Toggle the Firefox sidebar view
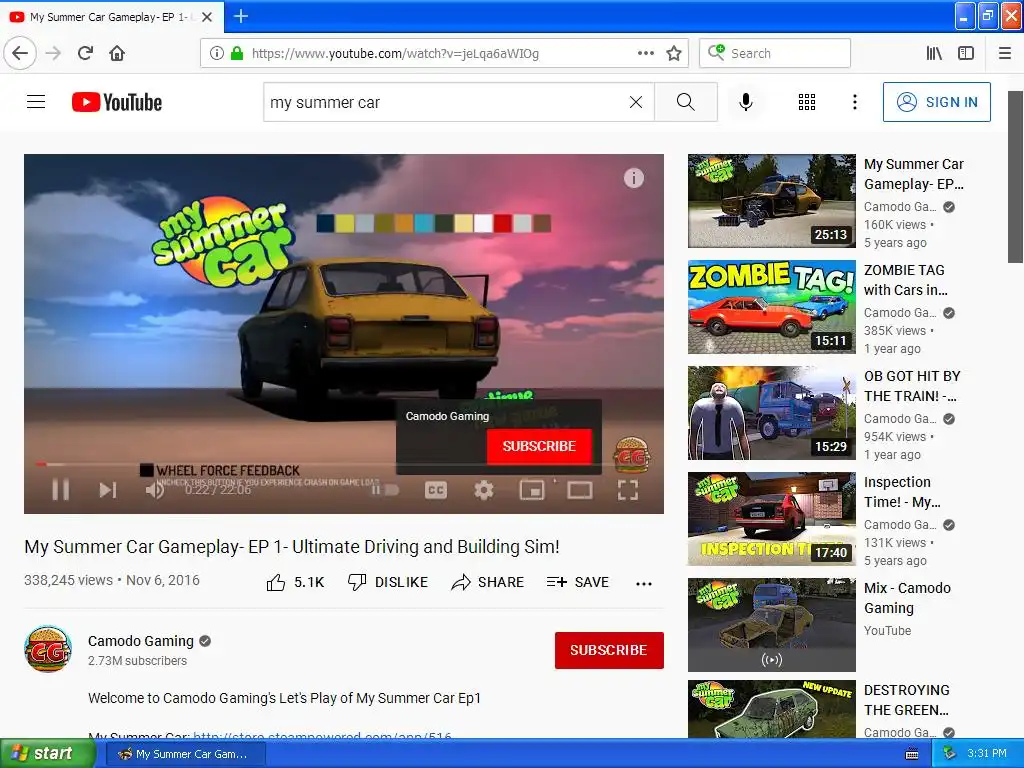This screenshot has width=1024, height=768. coord(966,53)
